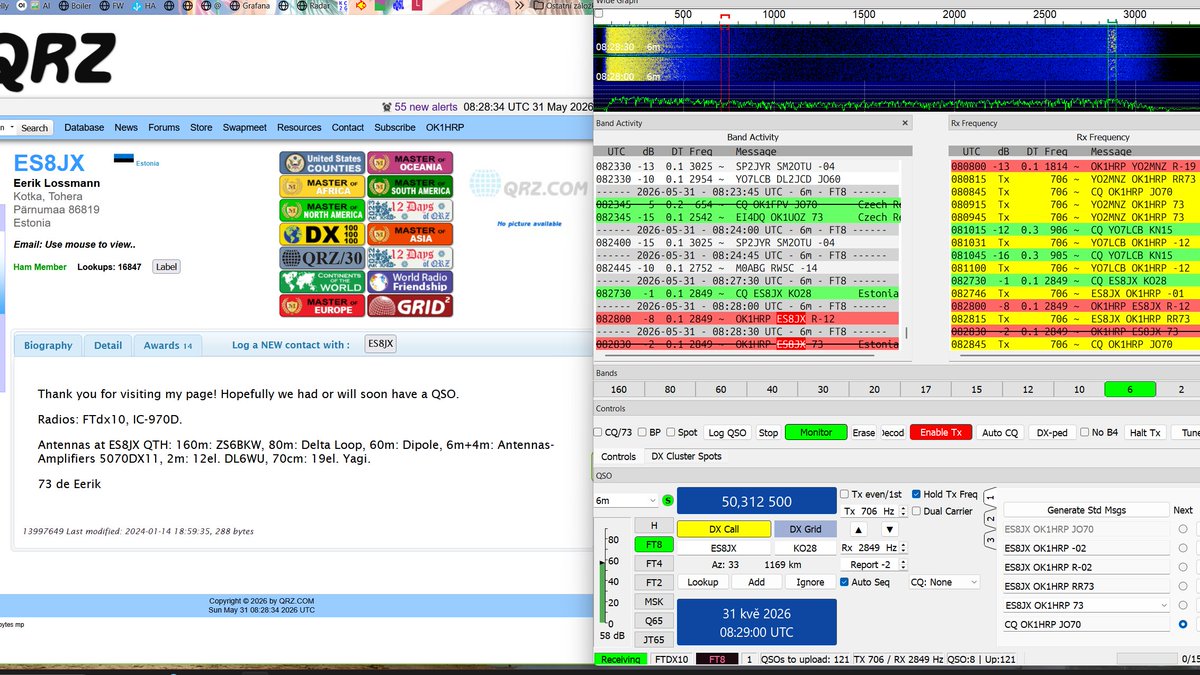Click the up arrow button under Tx frequency
This screenshot has height=675, width=1200.
click(x=858, y=529)
